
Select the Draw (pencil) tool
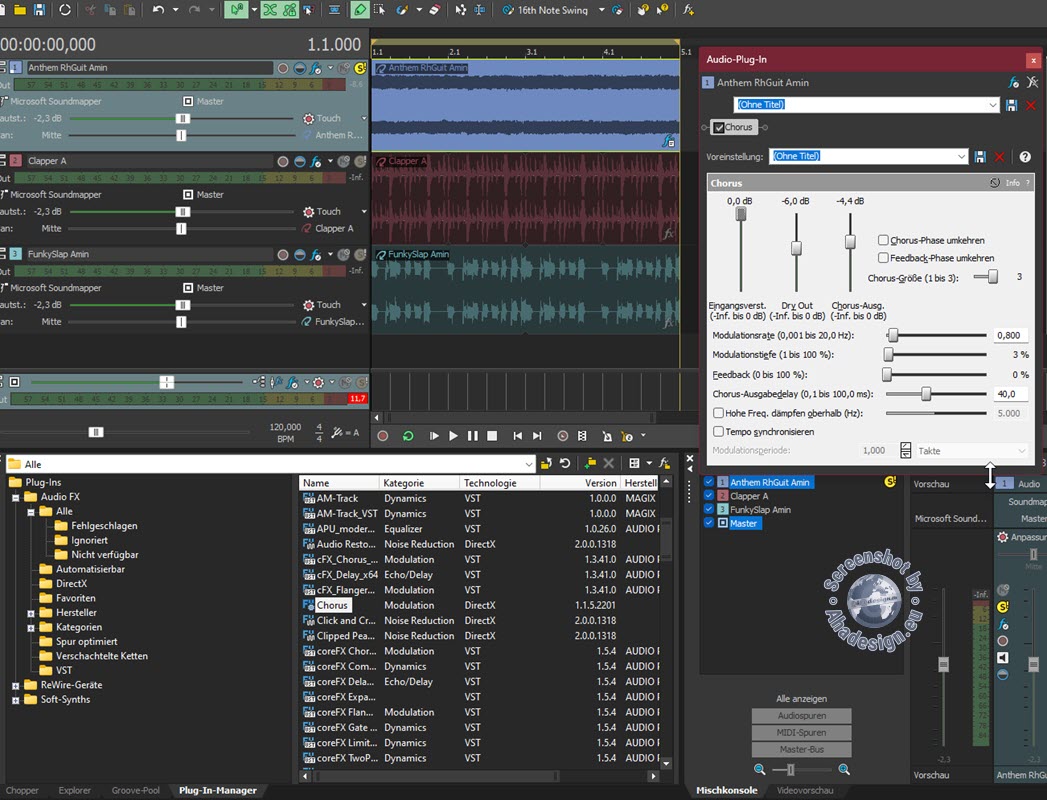pyautogui.click(x=360, y=10)
